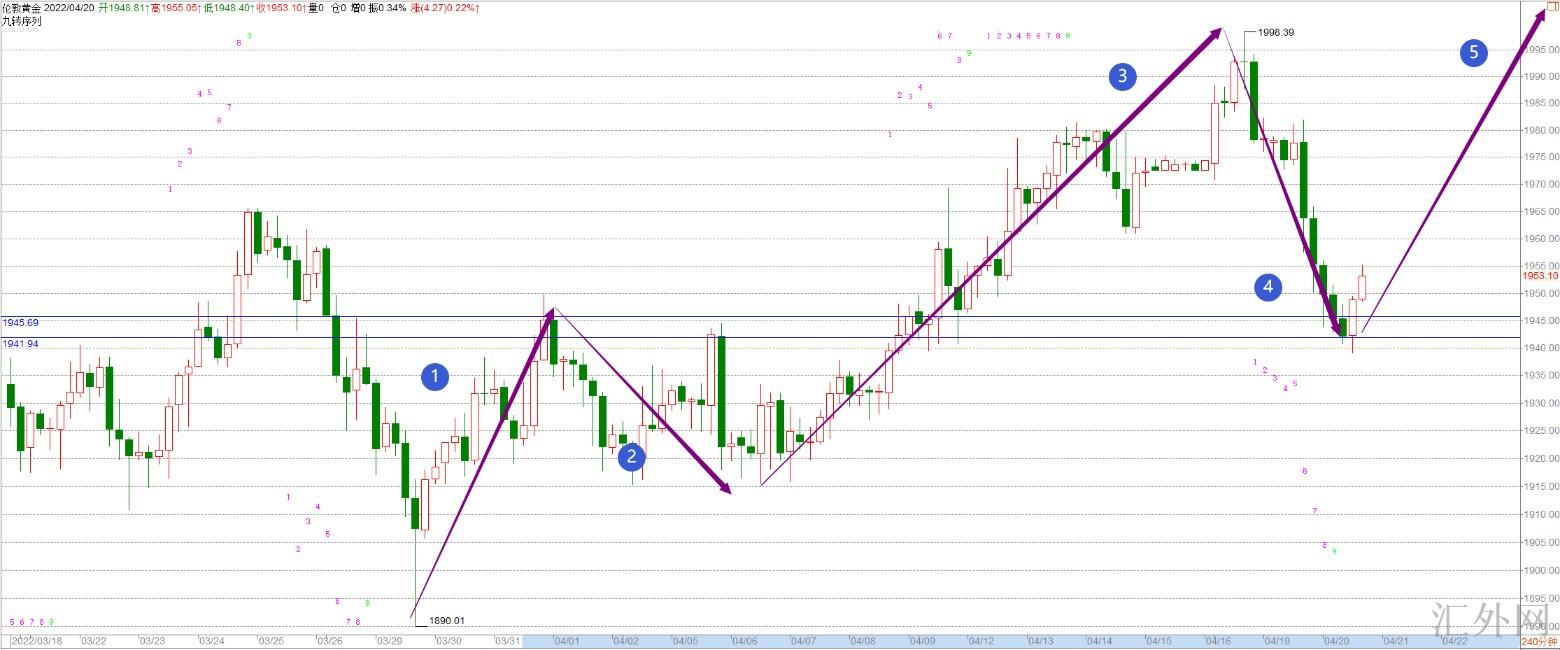
Task: Click the 1890.01 low price label
Action: pos(447,621)
